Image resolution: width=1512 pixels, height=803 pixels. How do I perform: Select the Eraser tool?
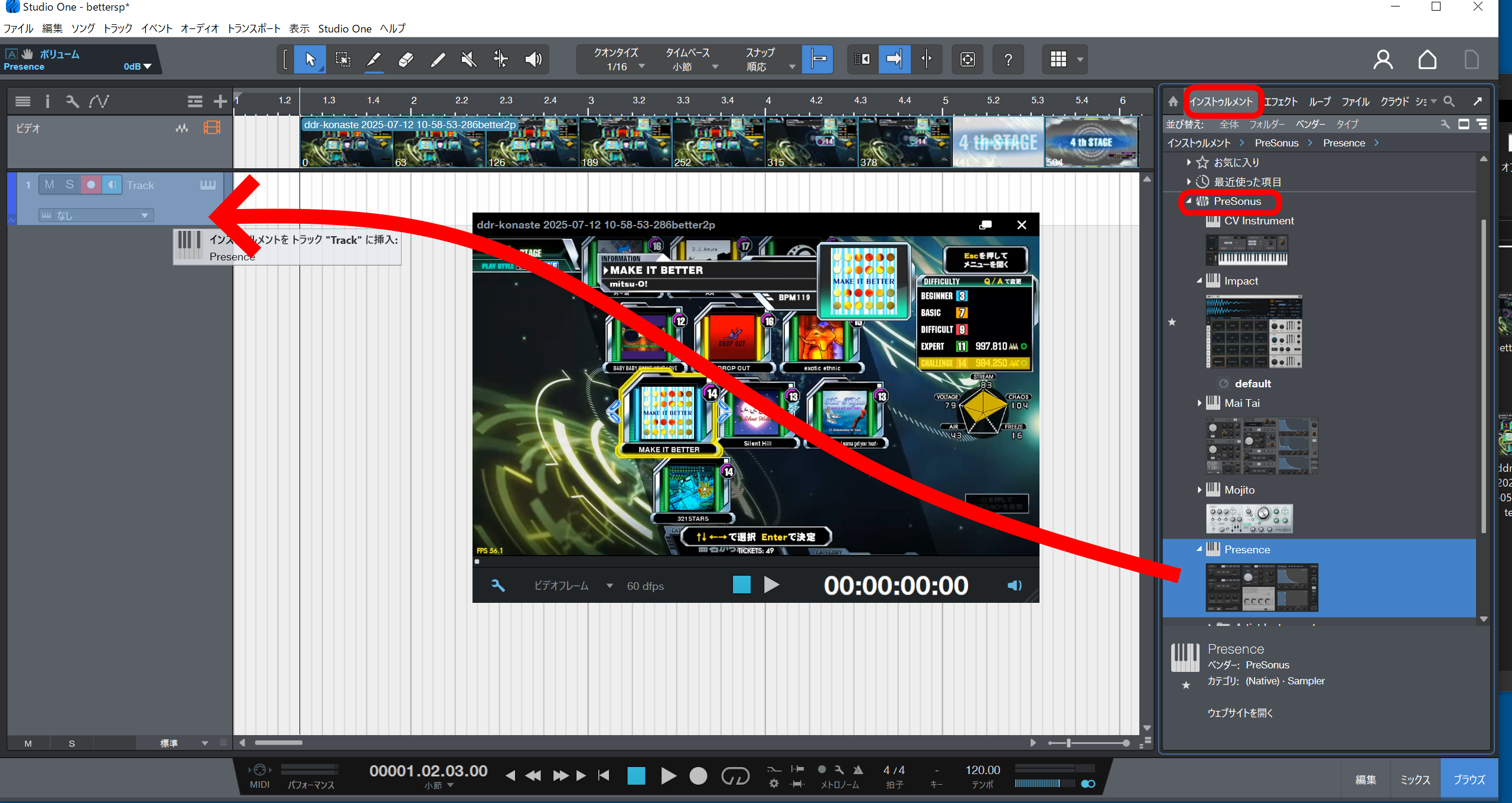click(x=406, y=59)
